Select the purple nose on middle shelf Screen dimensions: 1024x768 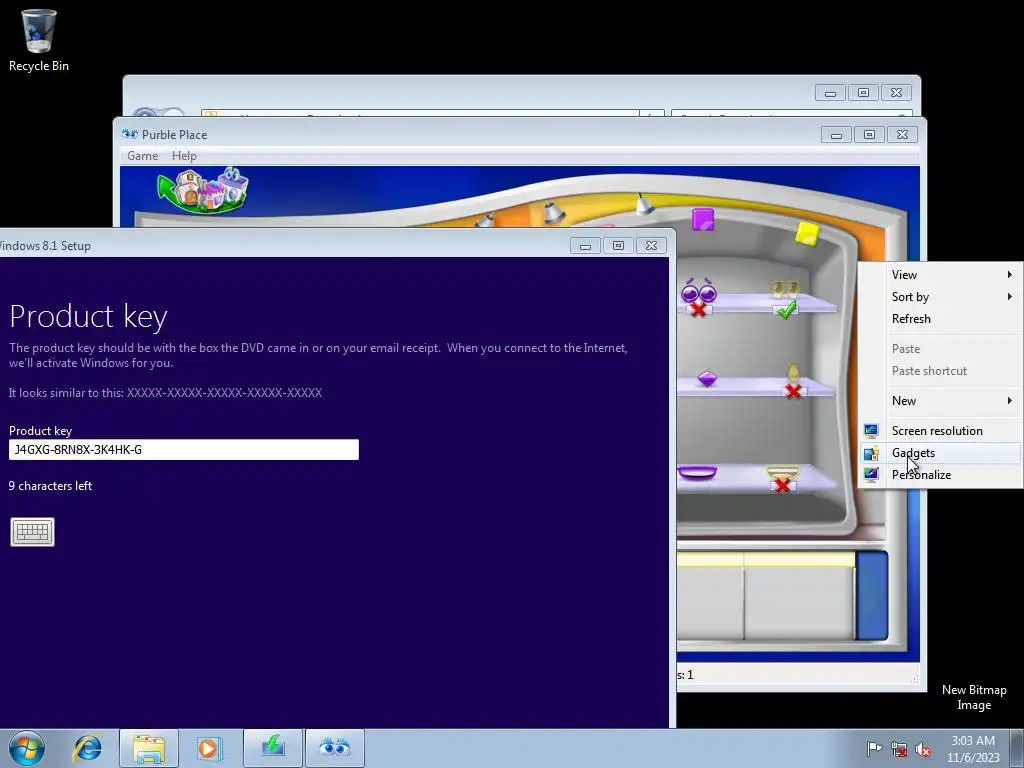click(707, 378)
